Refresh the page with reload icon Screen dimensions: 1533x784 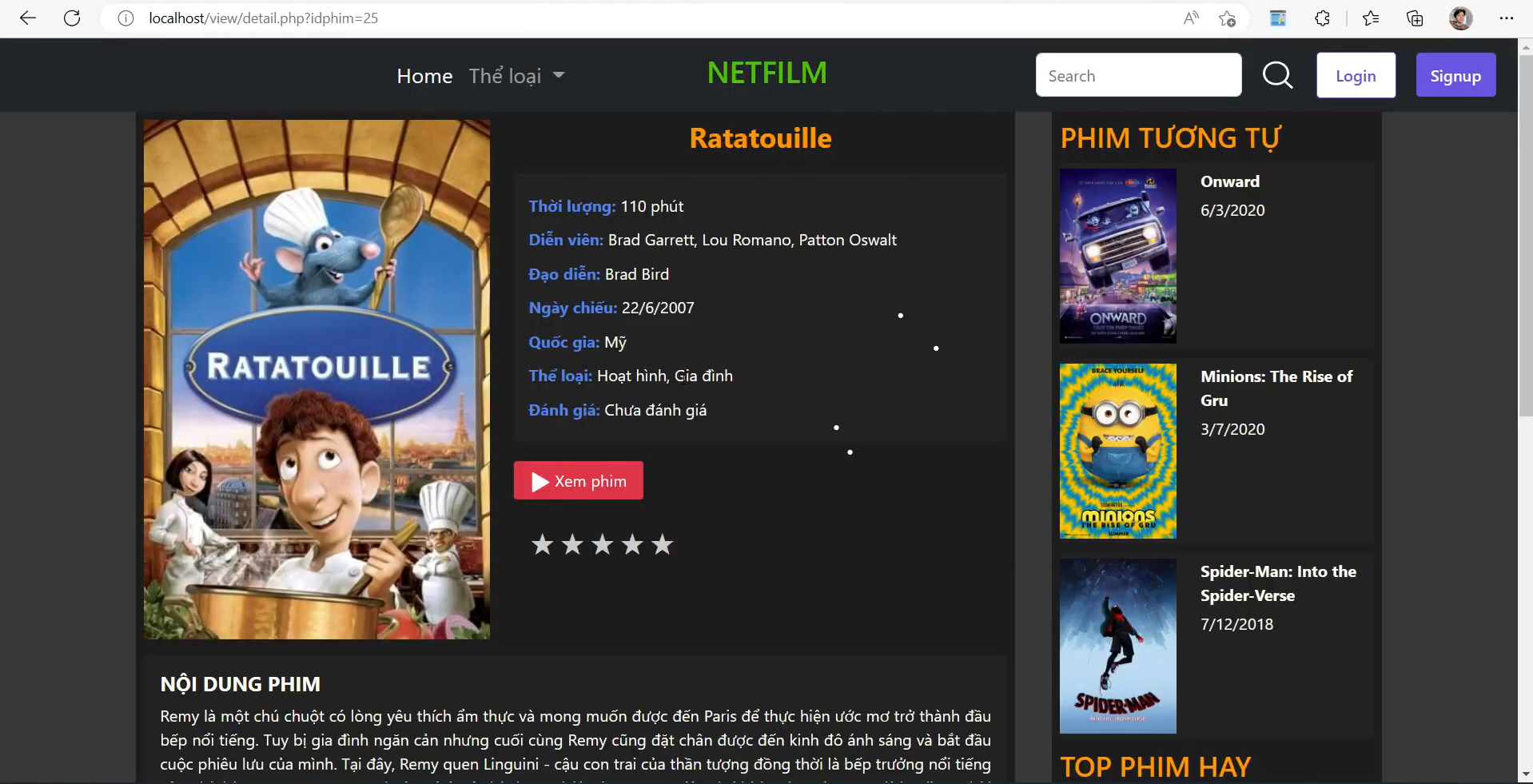click(72, 18)
